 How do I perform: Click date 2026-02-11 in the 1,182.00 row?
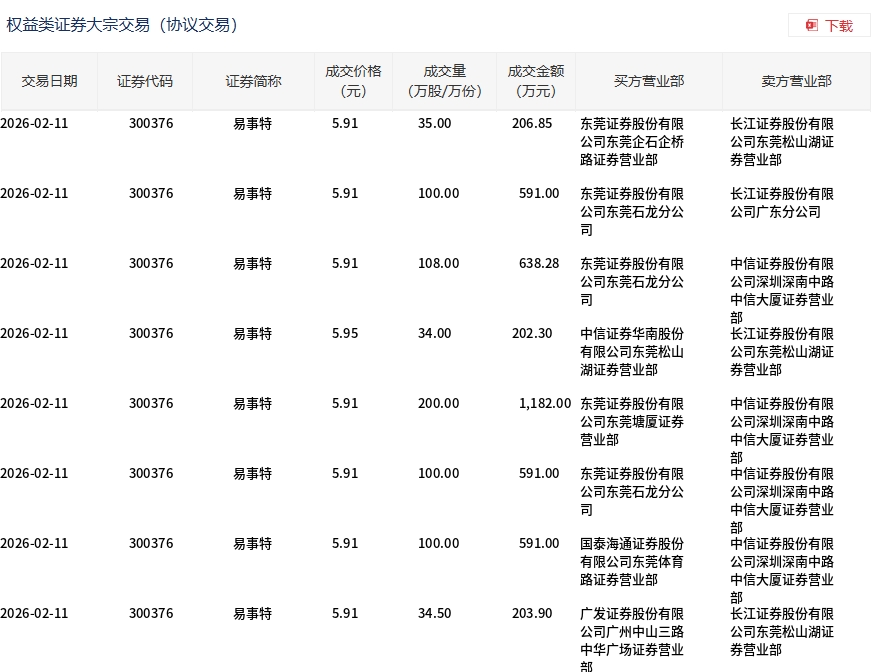(x=34, y=404)
